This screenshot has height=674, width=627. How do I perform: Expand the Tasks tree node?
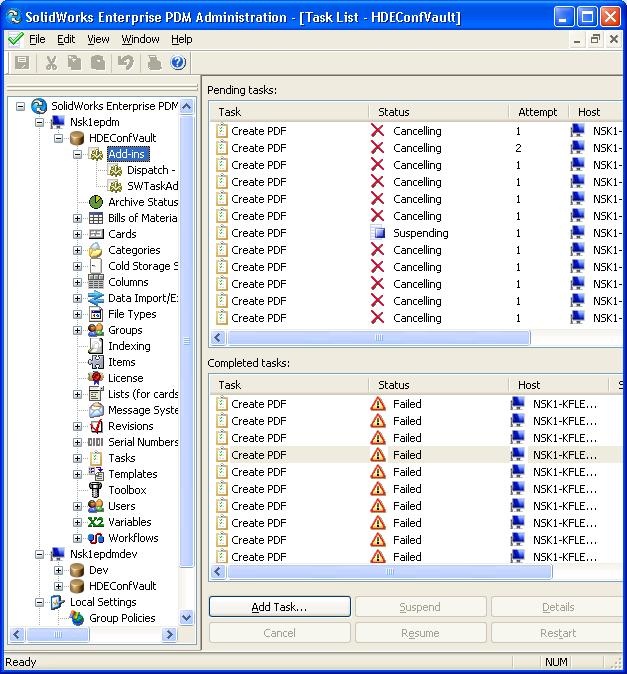77,458
